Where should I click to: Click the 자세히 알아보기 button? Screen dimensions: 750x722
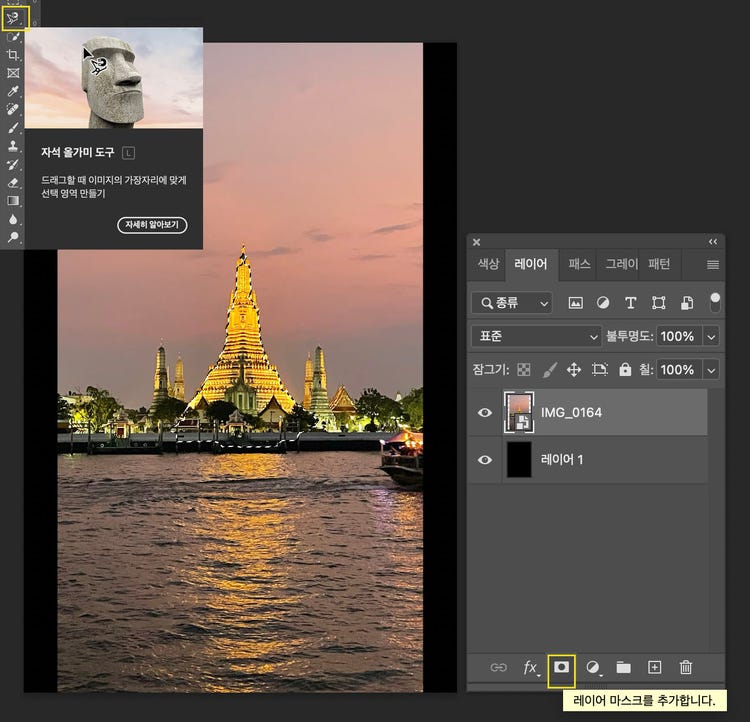[152, 225]
